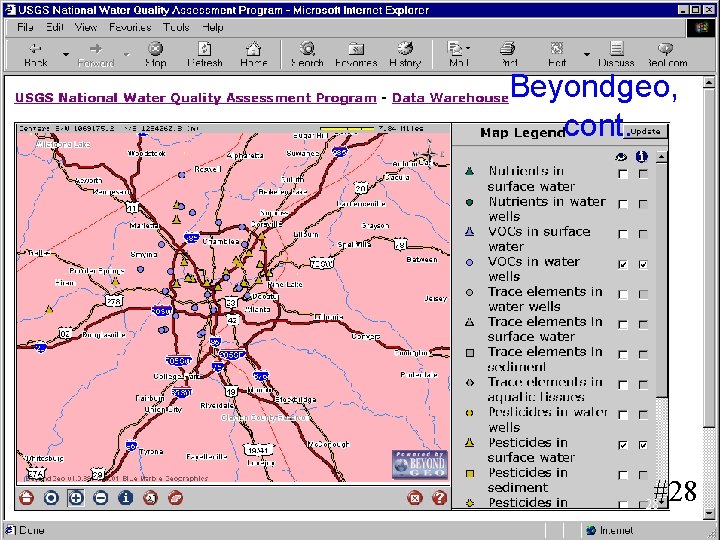Image resolution: width=720 pixels, height=540 pixels.
Task: Uncheck info box for VOCs in water wells
Action: 643,264
